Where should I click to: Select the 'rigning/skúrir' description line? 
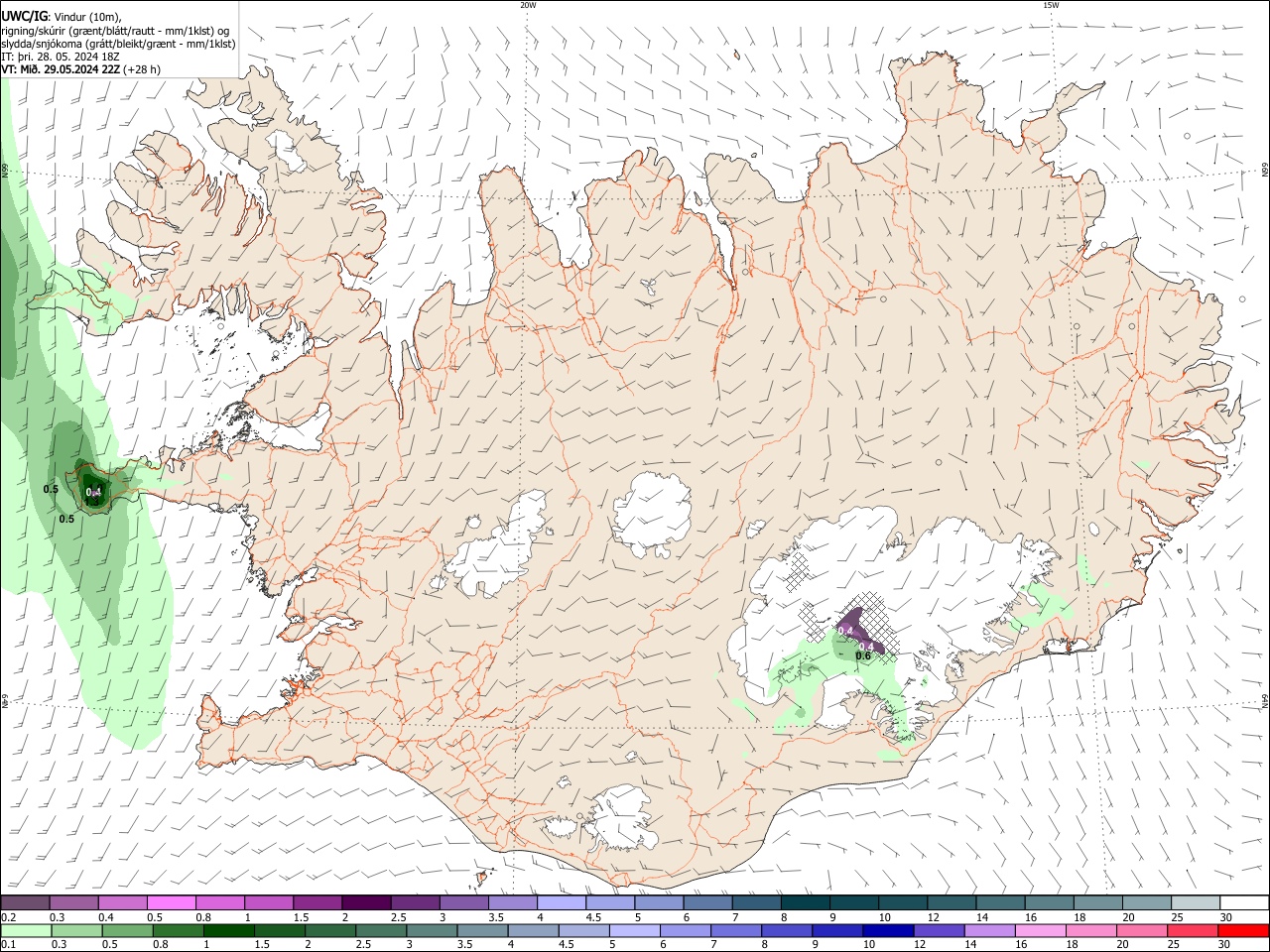[115, 31]
